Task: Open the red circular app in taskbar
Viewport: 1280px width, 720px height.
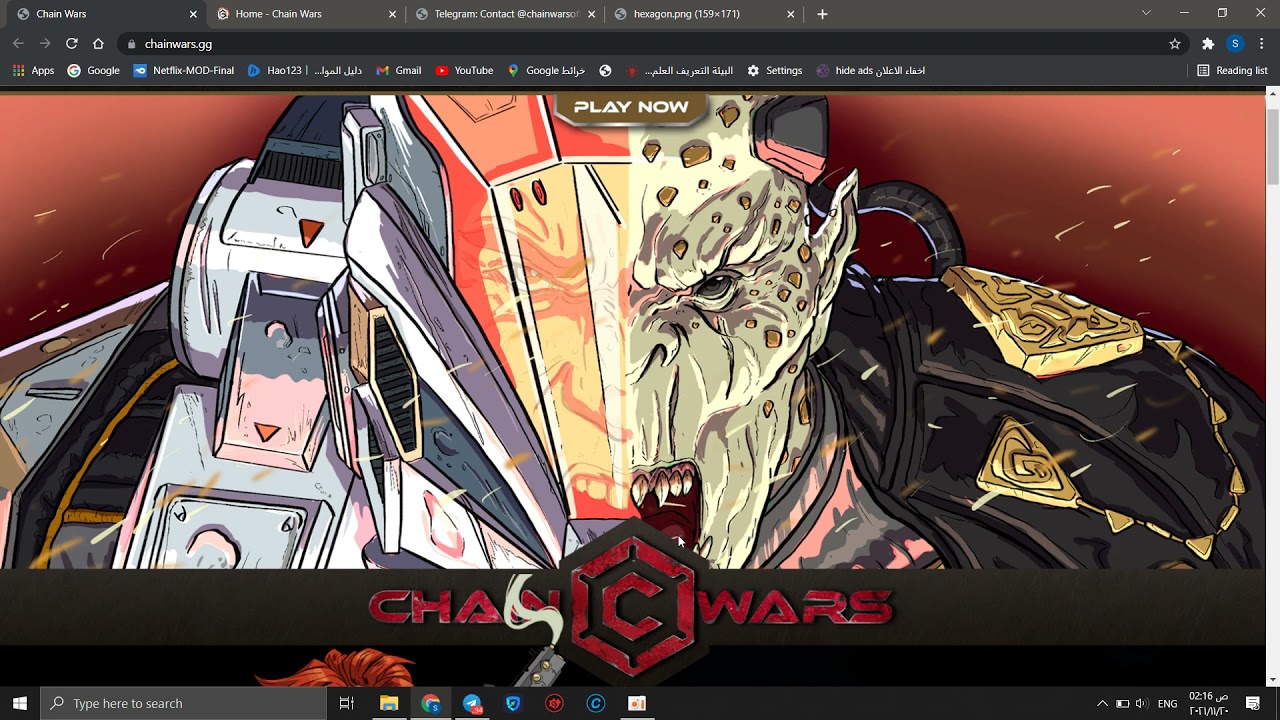Action: 554,704
